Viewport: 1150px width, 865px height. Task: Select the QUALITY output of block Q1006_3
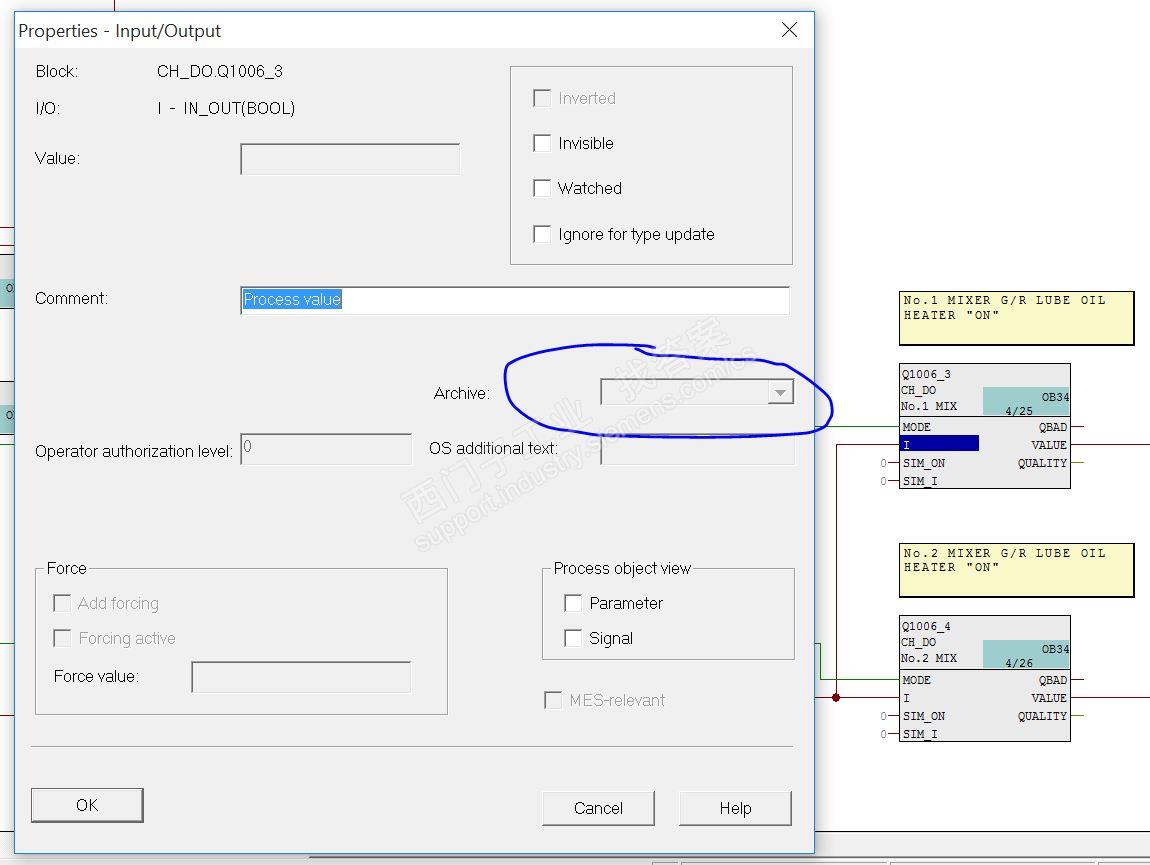[x=1042, y=463]
